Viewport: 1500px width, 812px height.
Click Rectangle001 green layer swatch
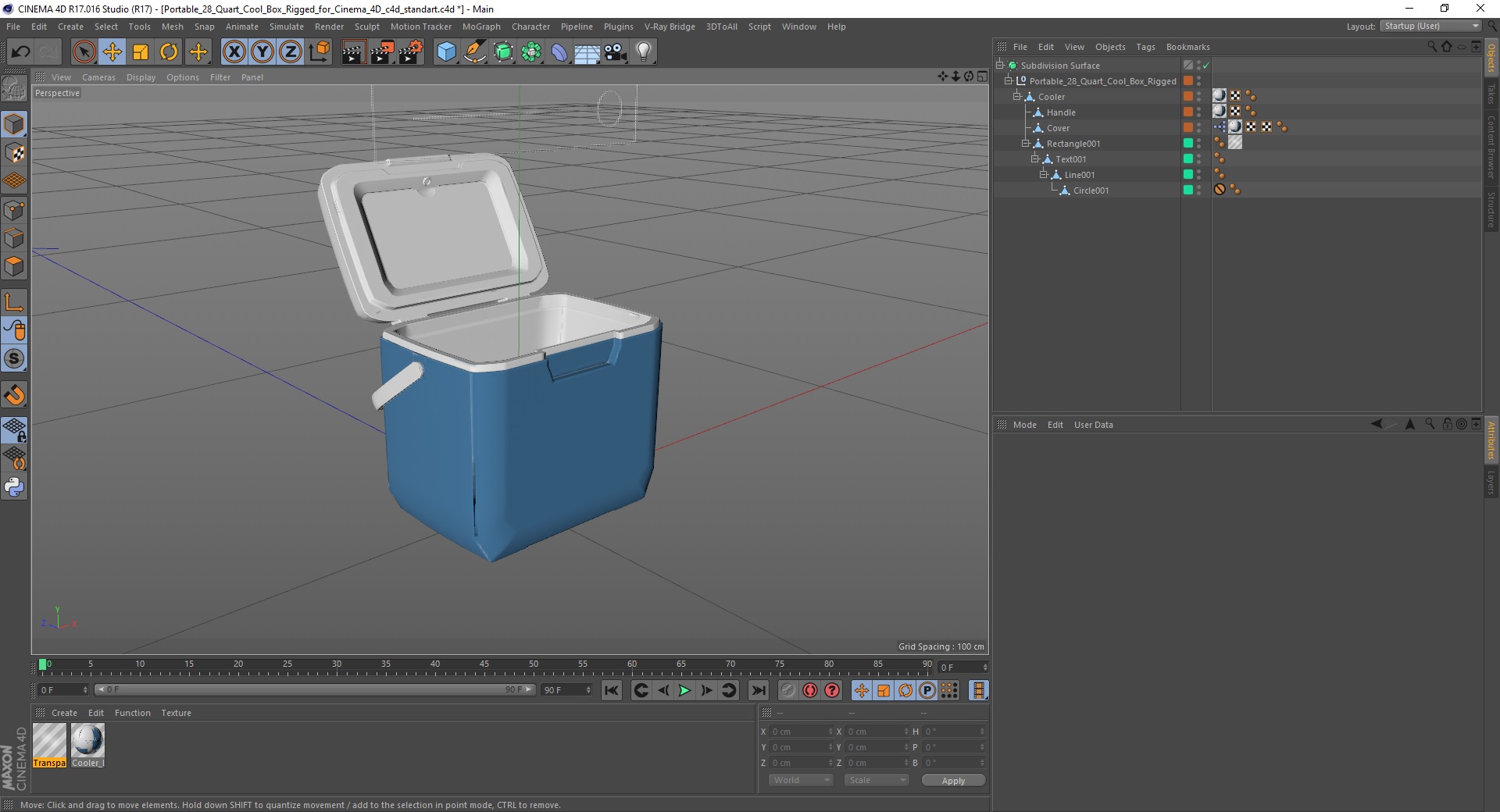click(1187, 144)
